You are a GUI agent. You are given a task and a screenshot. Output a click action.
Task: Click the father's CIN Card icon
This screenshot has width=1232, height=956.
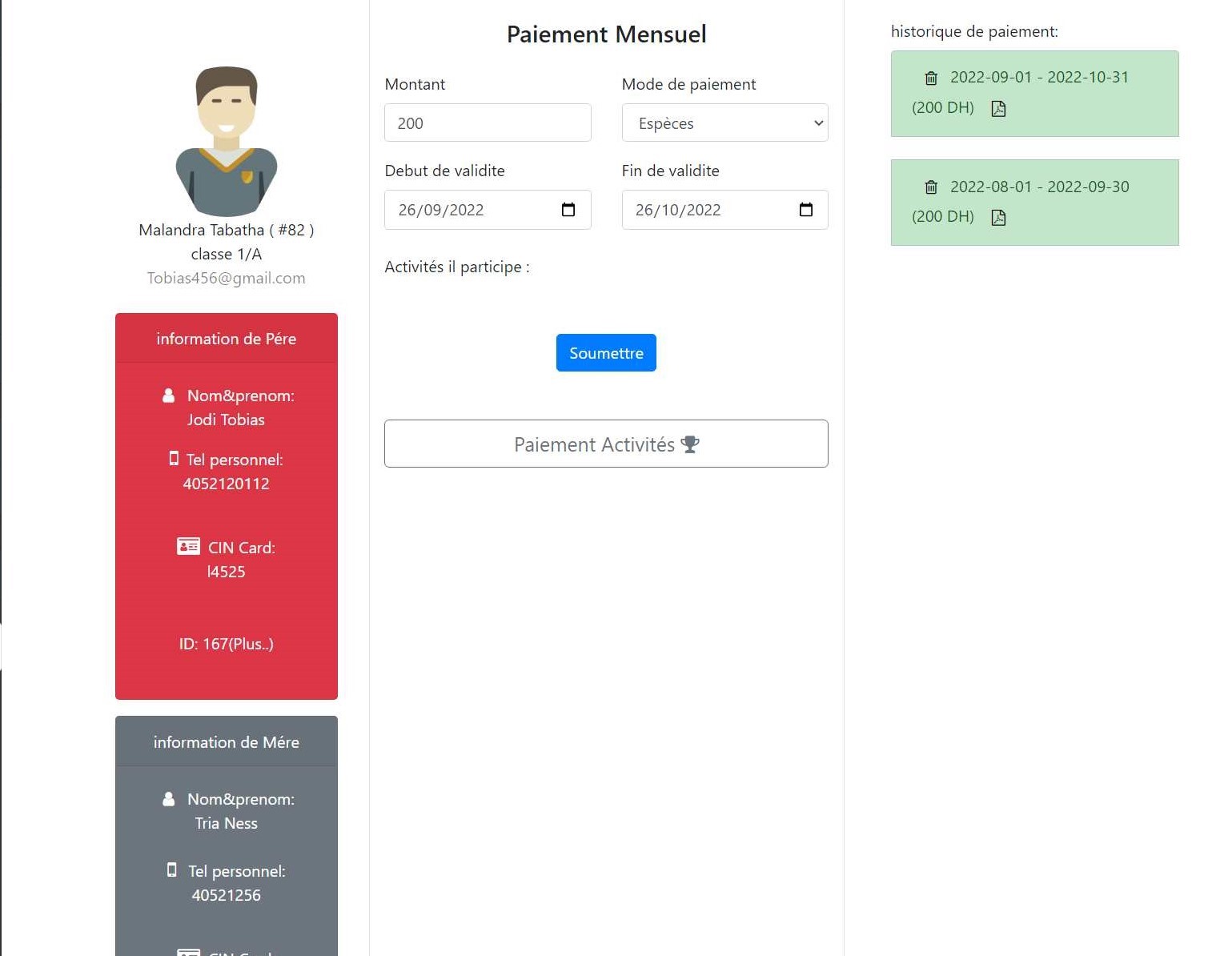click(x=188, y=547)
